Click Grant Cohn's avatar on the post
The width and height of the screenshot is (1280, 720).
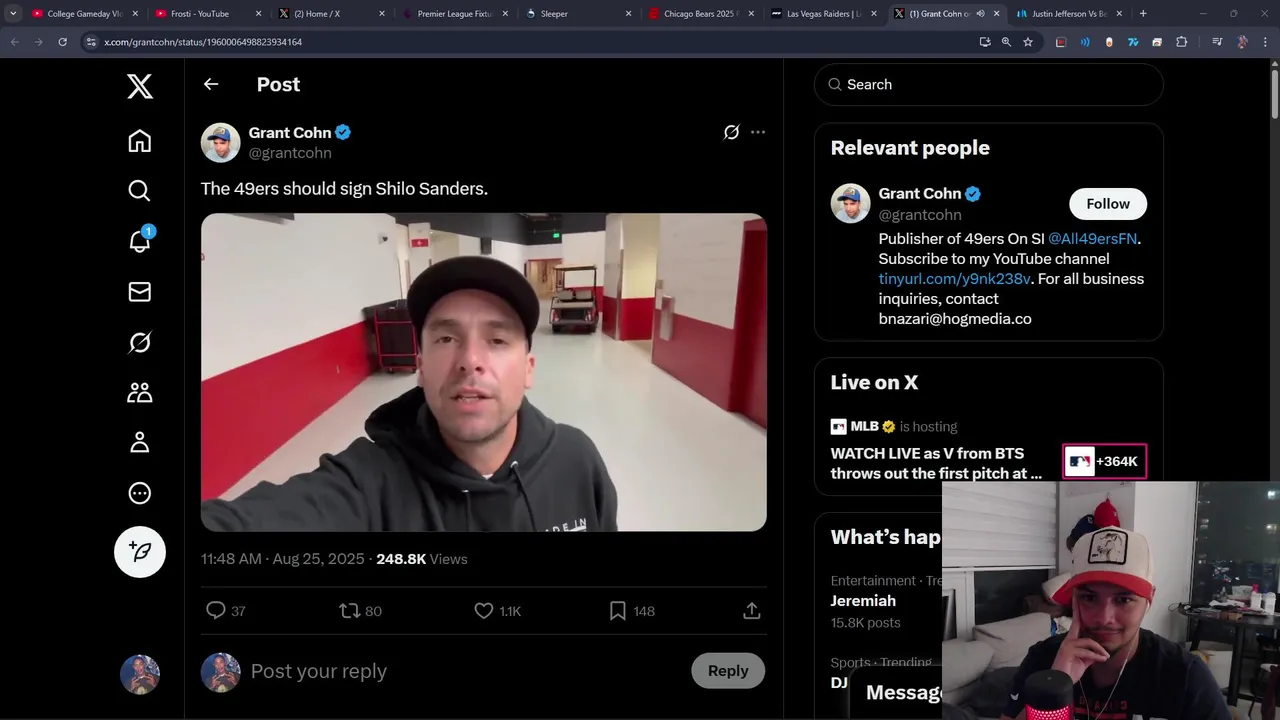click(x=221, y=143)
